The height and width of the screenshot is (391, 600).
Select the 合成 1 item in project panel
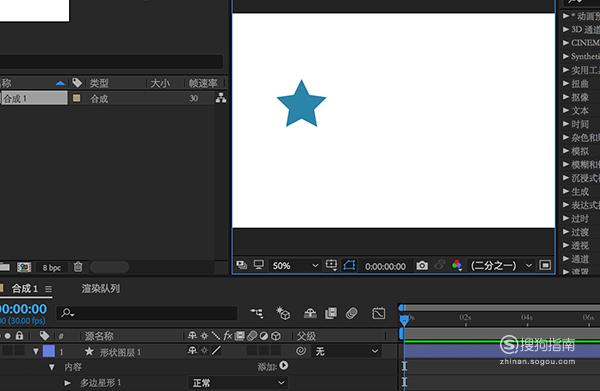point(34,98)
